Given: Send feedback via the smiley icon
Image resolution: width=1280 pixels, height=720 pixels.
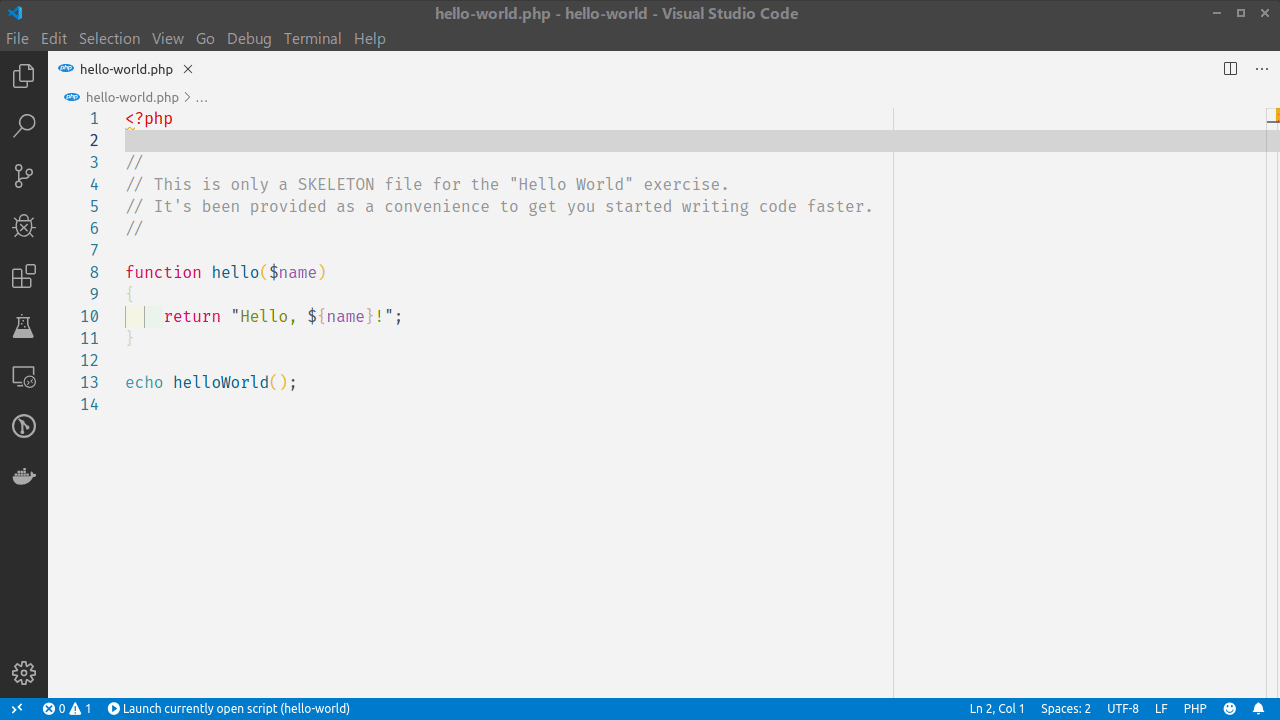Looking at the screenshot, I should [x=1228, y=708].
